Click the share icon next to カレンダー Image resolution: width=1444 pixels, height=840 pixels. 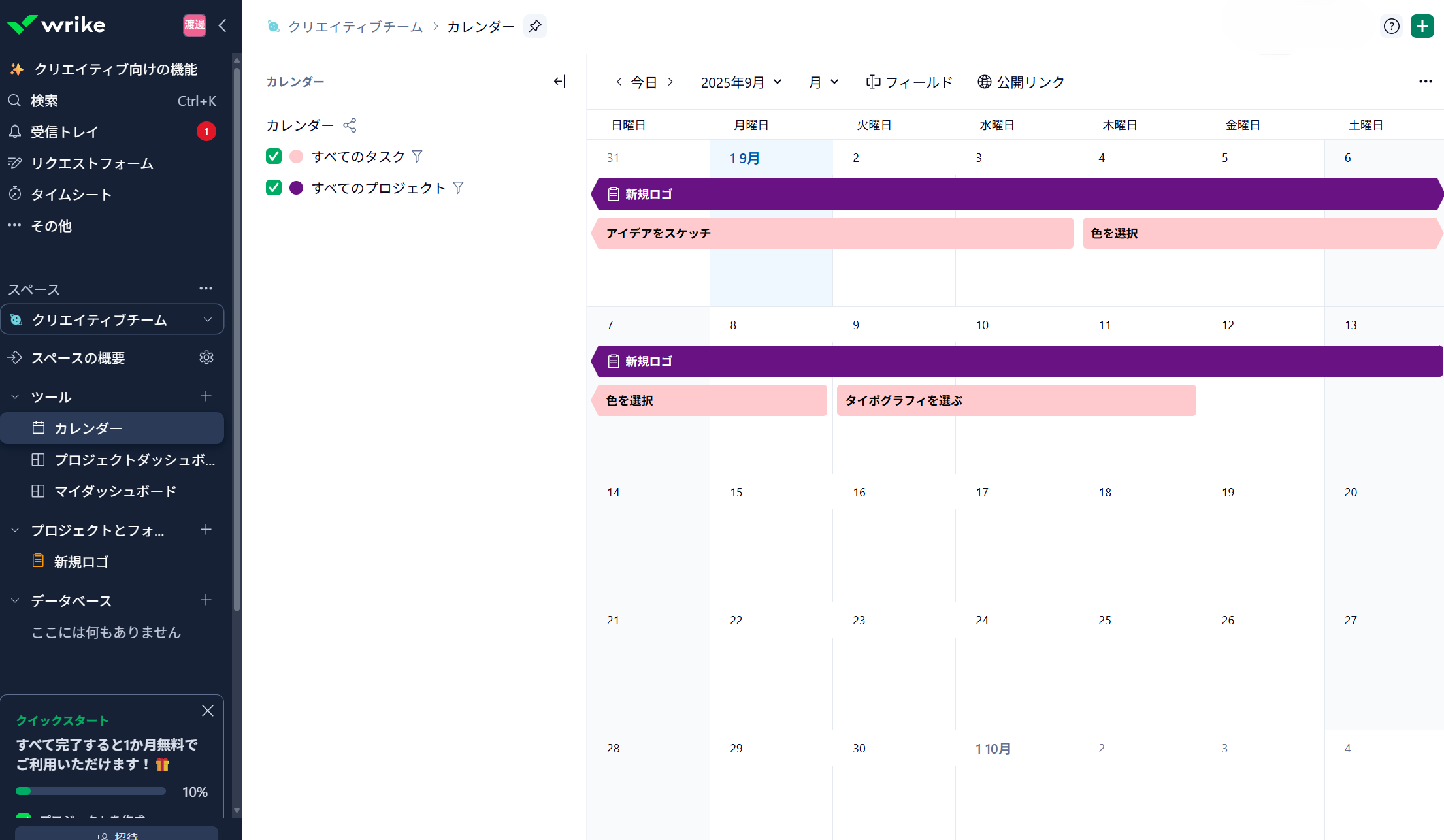point(350,125)
